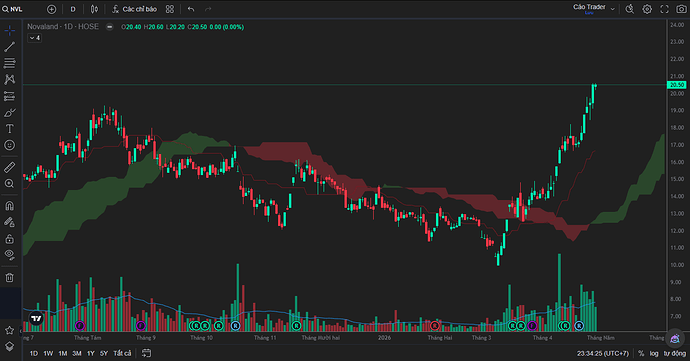
Task: Select the brush drawing tool
Action: pyautogui.click(x=9, y=113)
